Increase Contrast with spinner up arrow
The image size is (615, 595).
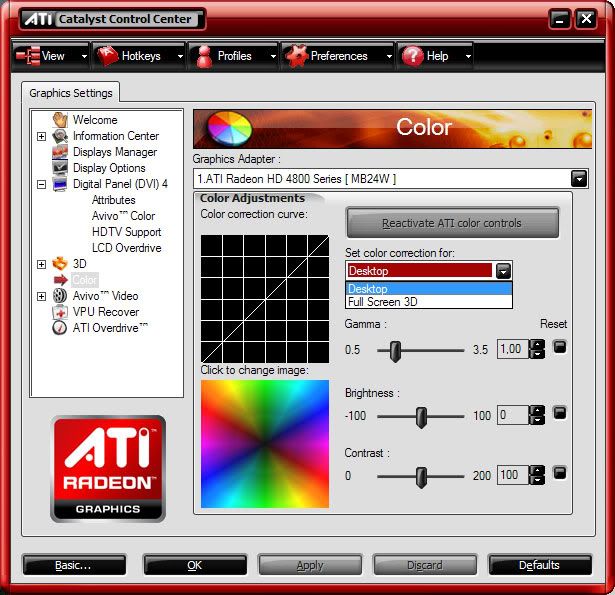(x=537, y=470)
